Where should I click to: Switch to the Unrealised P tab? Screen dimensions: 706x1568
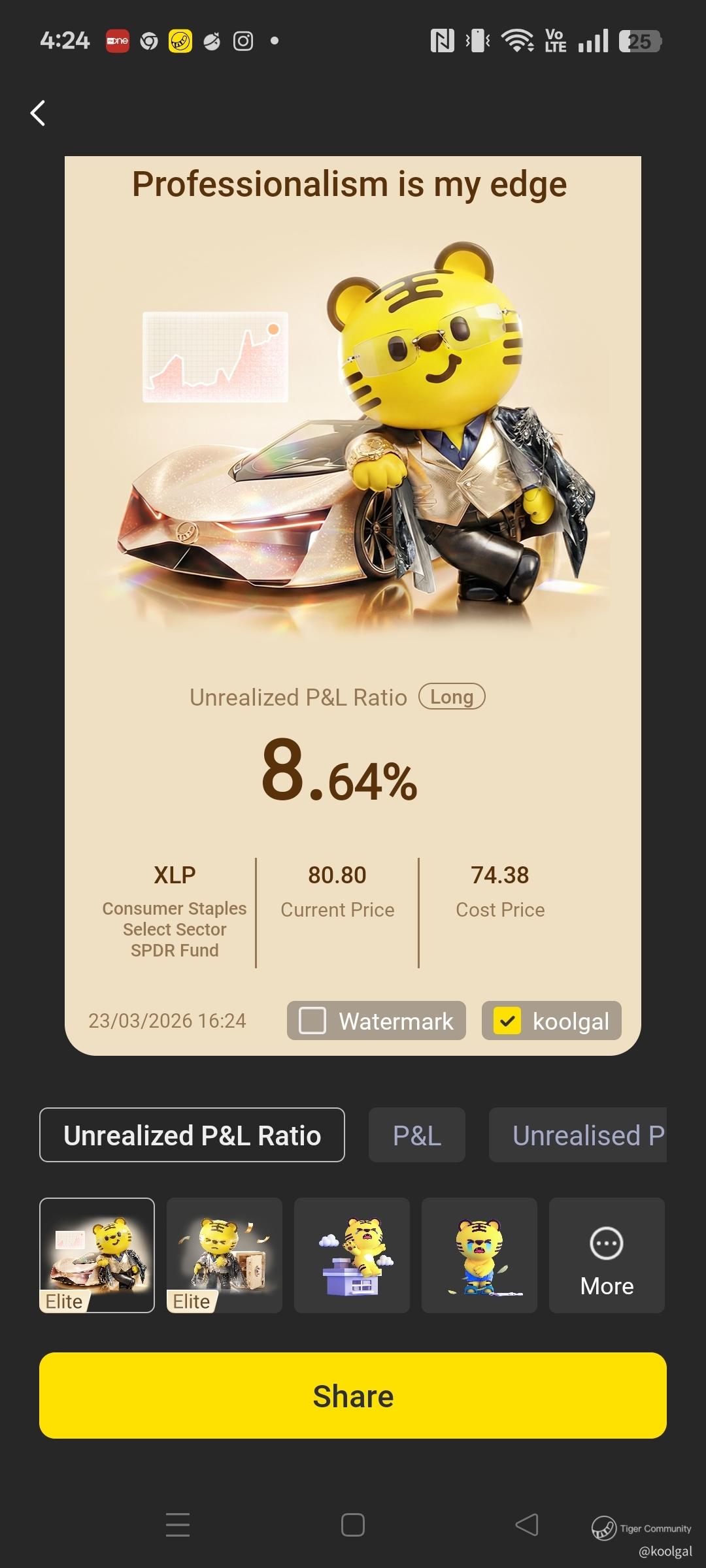pyautogui.click(x=578, y=1135)
